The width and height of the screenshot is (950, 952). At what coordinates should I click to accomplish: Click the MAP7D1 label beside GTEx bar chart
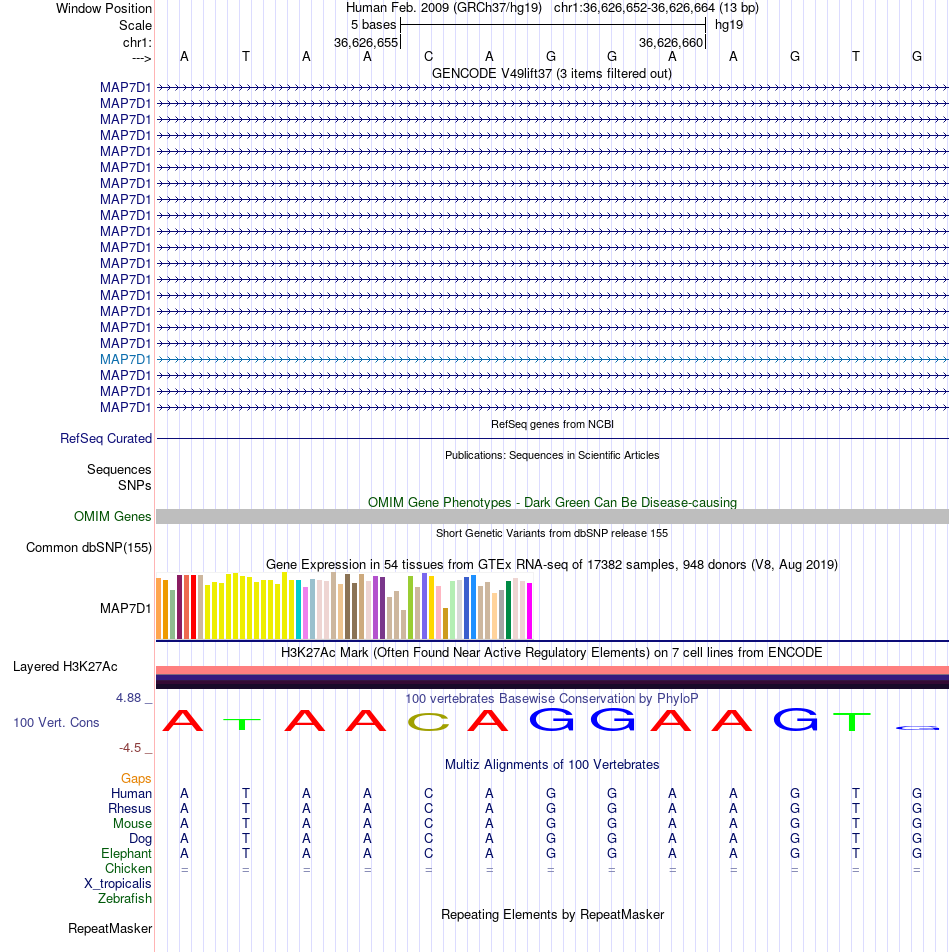pos(125,608)
